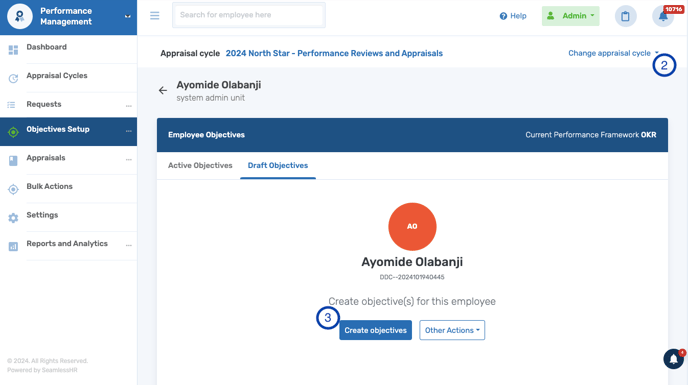The width and height of the screenshot is (688, 385).
Task: Click the Help question mark icon
Action: [503, 16]
